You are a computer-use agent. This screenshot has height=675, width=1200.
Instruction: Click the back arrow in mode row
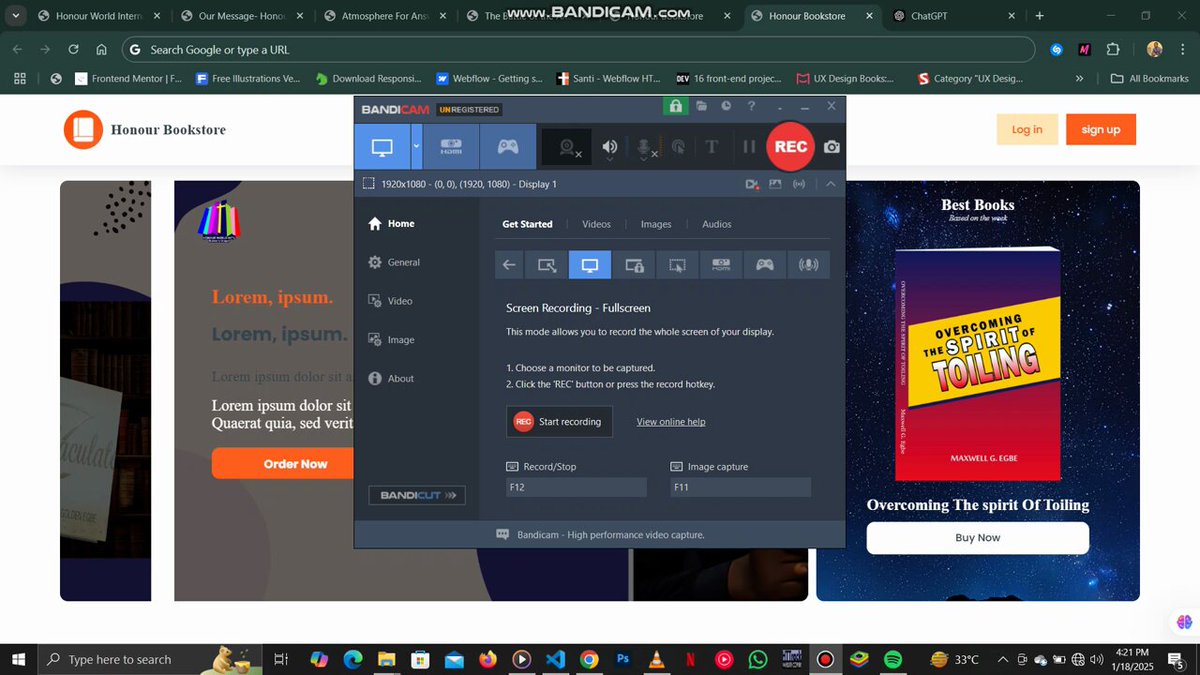pyautogui.click(x=509, y=265)
